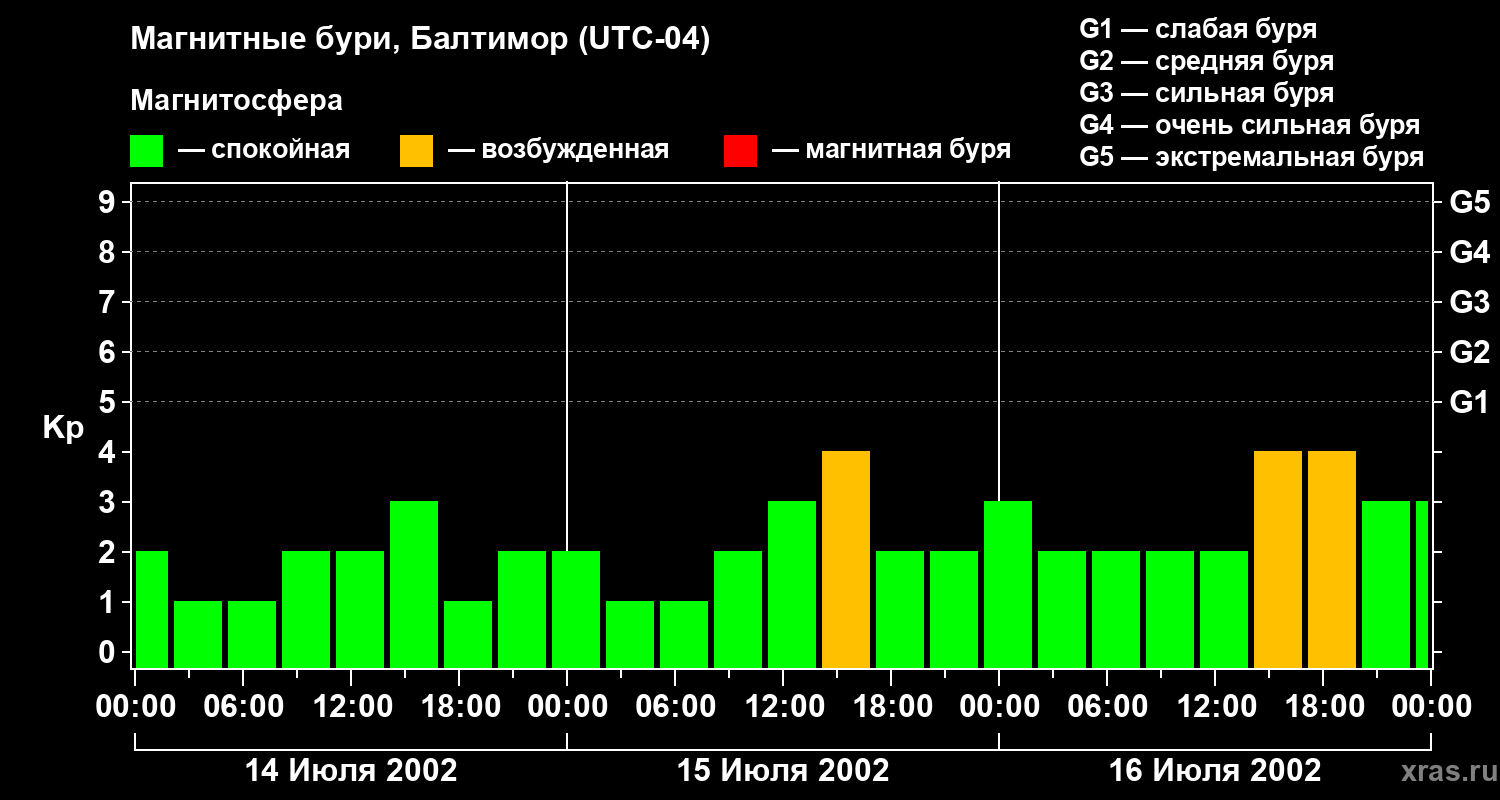Image resolution: width=1500 pixels, height=800 pixels.
Task: Click the 15:00–18:00 orange bar on 16 Июля
Action: pyautogui.click(x=1278, y=560)
